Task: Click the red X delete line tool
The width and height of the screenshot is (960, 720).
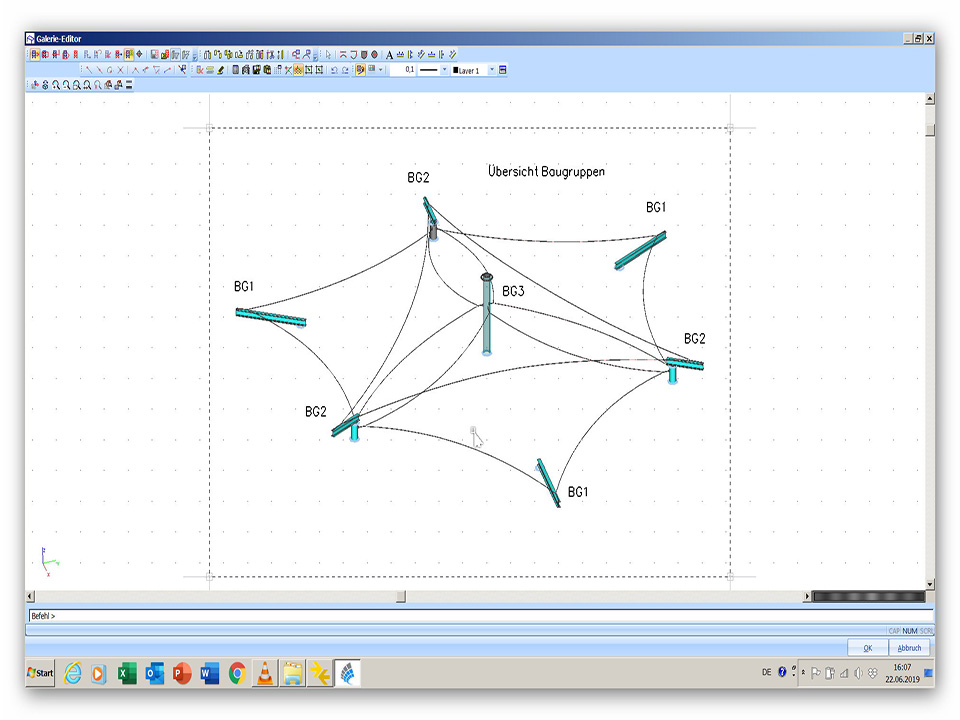Action: (x=120, y=70)
